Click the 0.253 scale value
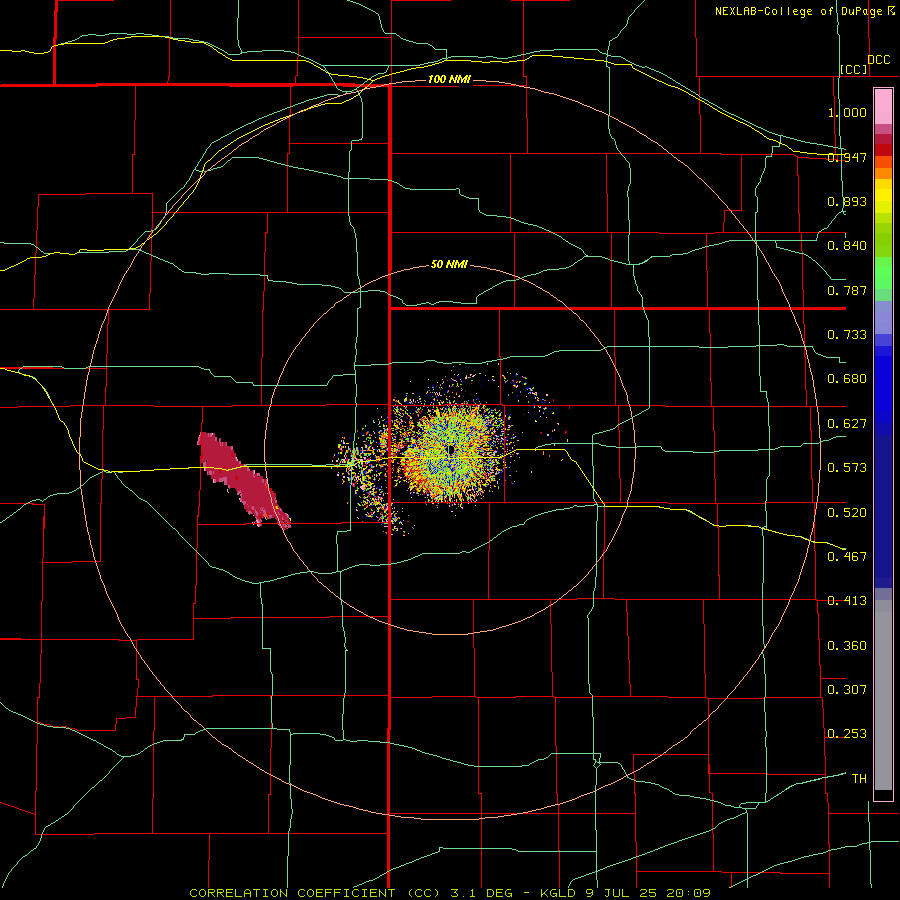 click(x=847, y=734)
